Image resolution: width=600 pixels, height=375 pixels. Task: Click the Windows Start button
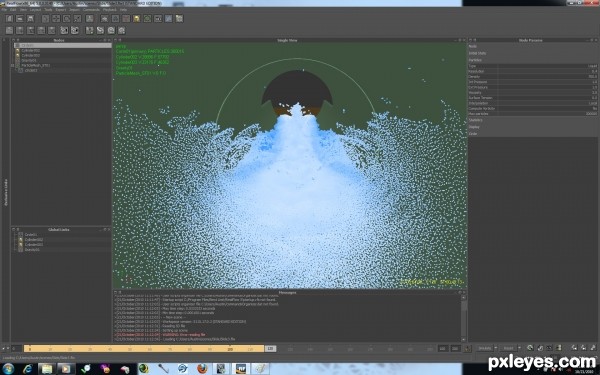(8, 369)
